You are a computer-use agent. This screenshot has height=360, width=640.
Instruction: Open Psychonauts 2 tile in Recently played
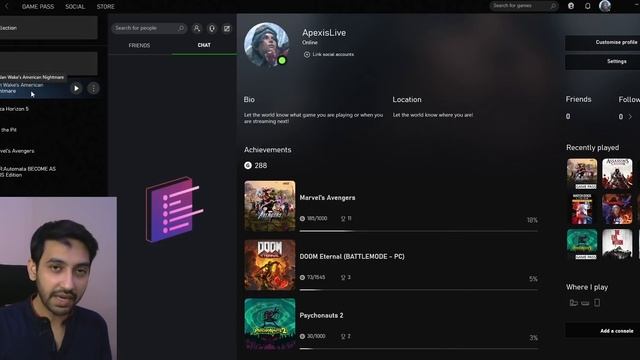pos(582,244)
